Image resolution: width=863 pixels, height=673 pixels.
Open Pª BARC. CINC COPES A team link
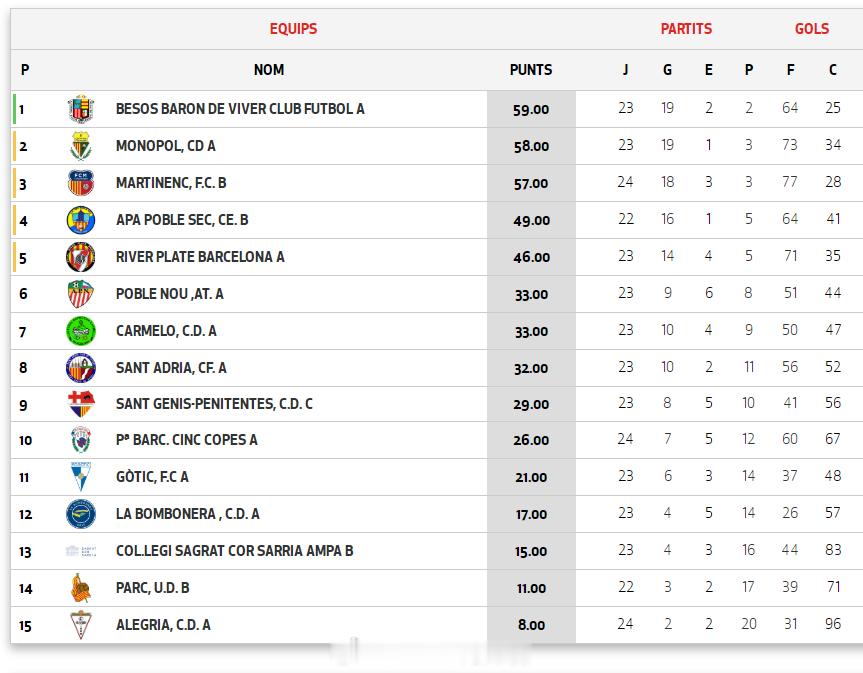186,440
